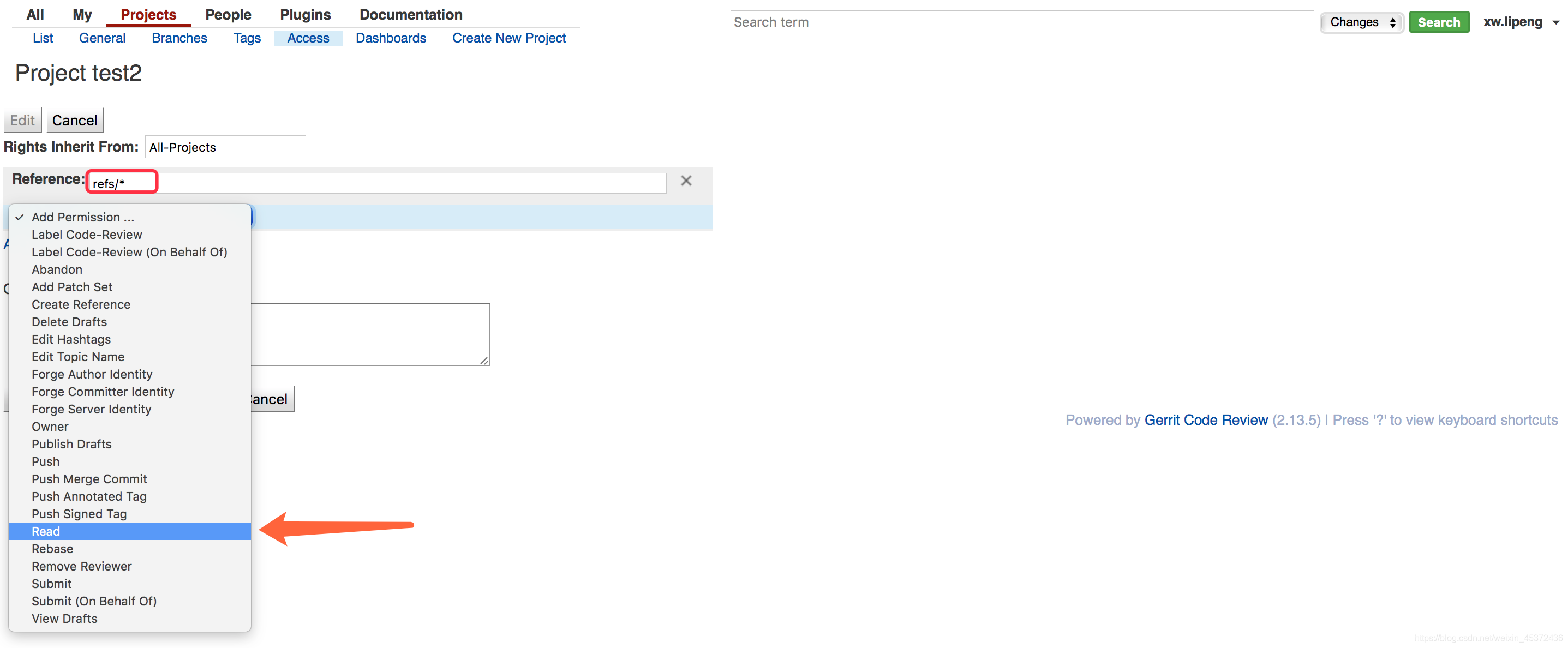Open the Add Permission dropdown
The height and width of the screenshot is (648, 1568).
point(130,216)
